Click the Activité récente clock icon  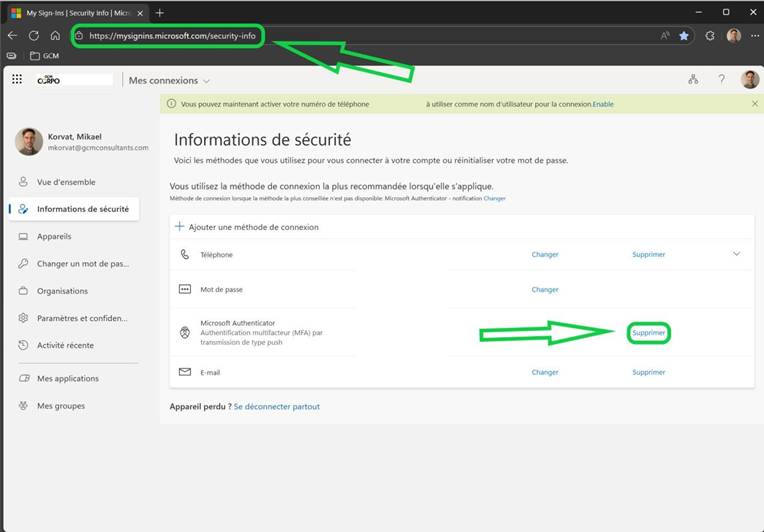click(23, 345)
